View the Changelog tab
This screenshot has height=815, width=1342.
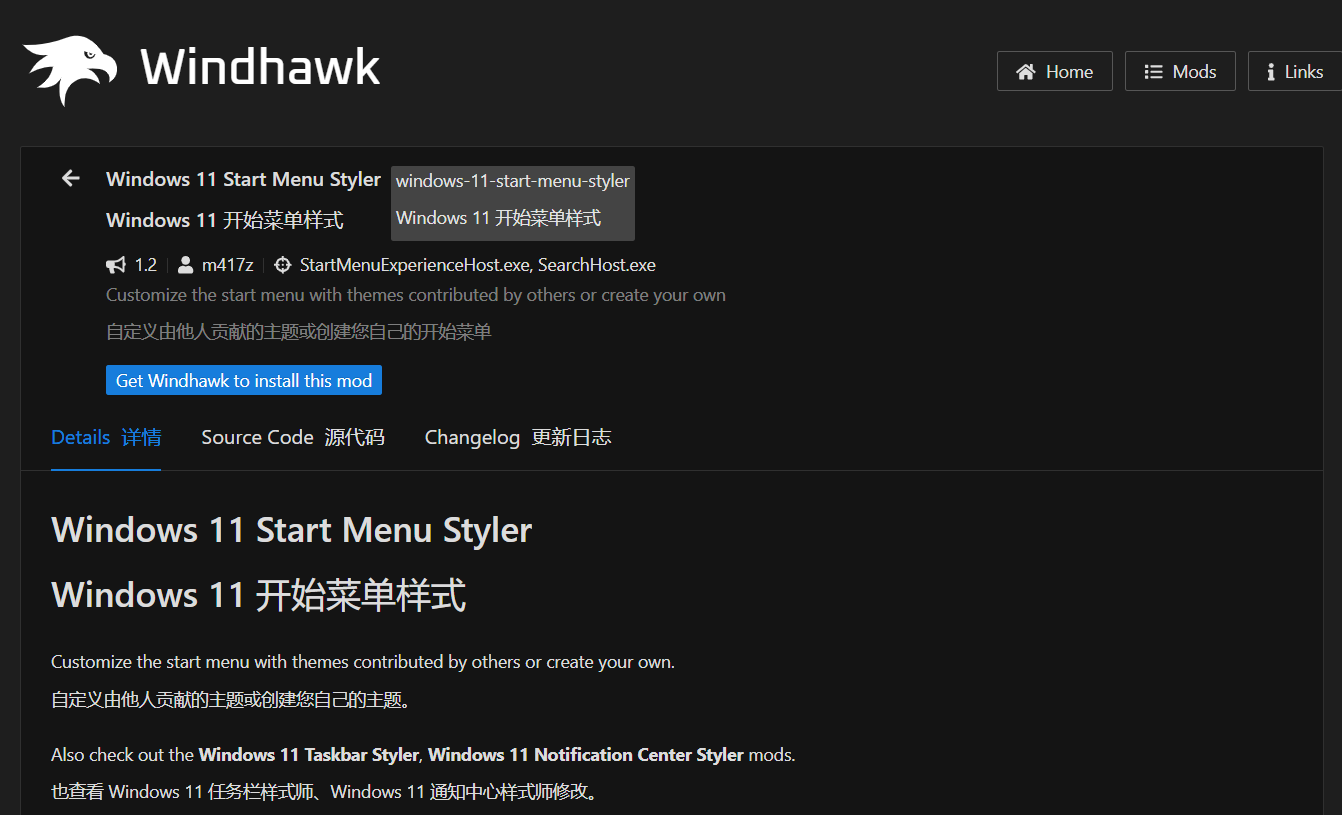point(517,437)
